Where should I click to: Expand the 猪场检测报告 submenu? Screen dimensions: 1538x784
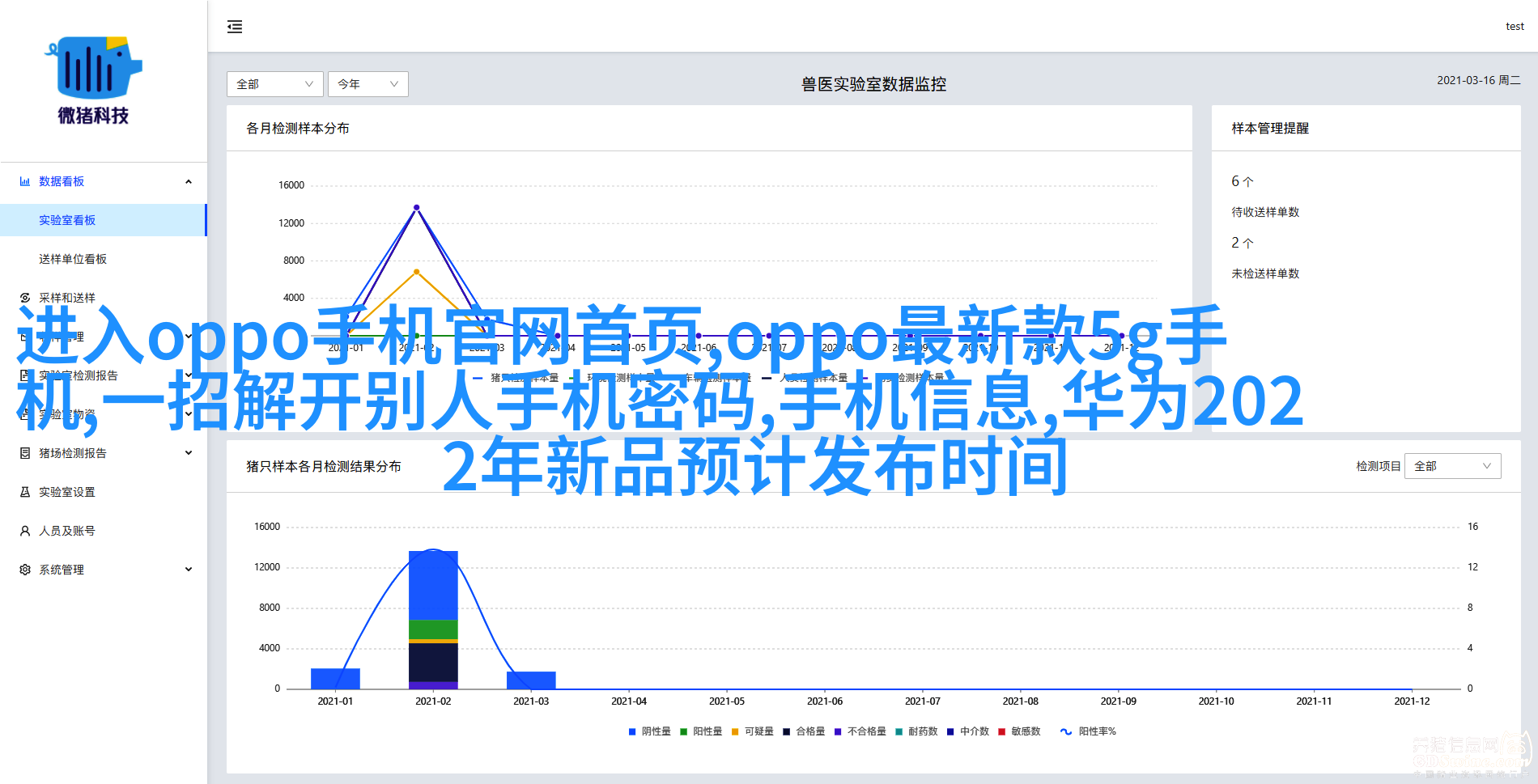[189, 453]
